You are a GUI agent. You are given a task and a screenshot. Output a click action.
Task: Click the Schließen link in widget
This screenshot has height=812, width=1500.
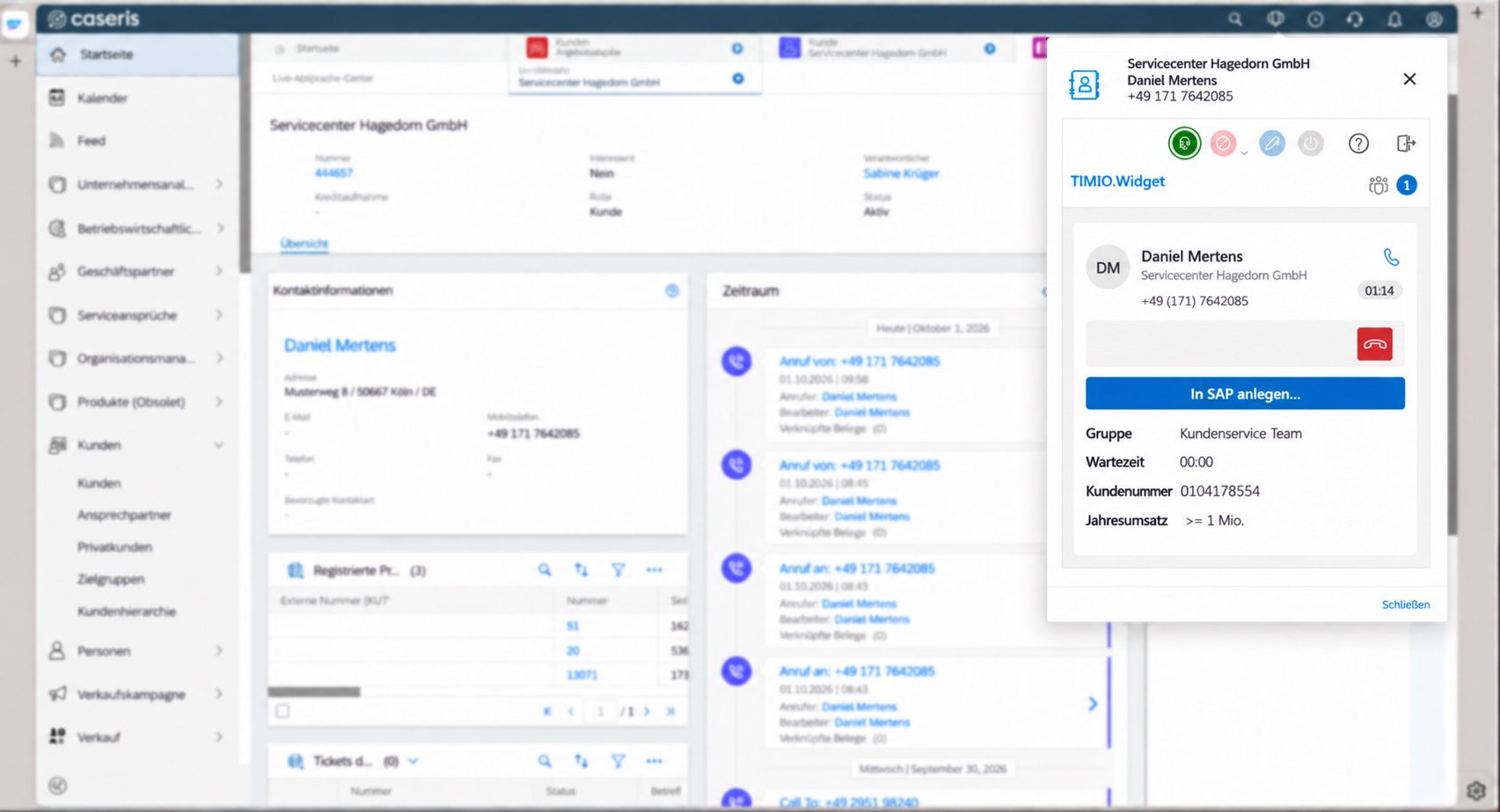[1405, 604]
